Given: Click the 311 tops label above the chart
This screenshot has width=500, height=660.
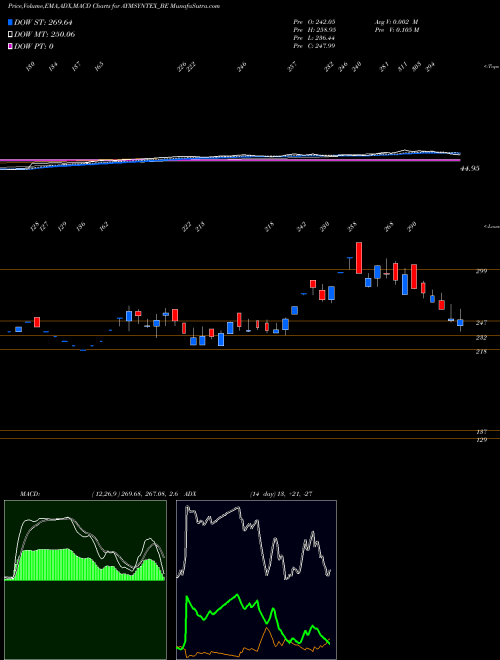Looking at the screenshot, I should tap(403, 67).
